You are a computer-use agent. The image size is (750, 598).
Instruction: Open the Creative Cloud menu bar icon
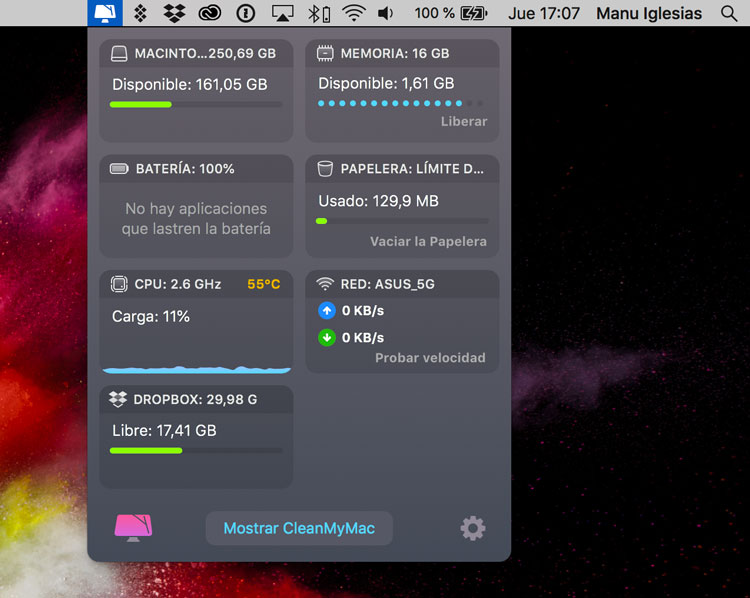(210, 13)
